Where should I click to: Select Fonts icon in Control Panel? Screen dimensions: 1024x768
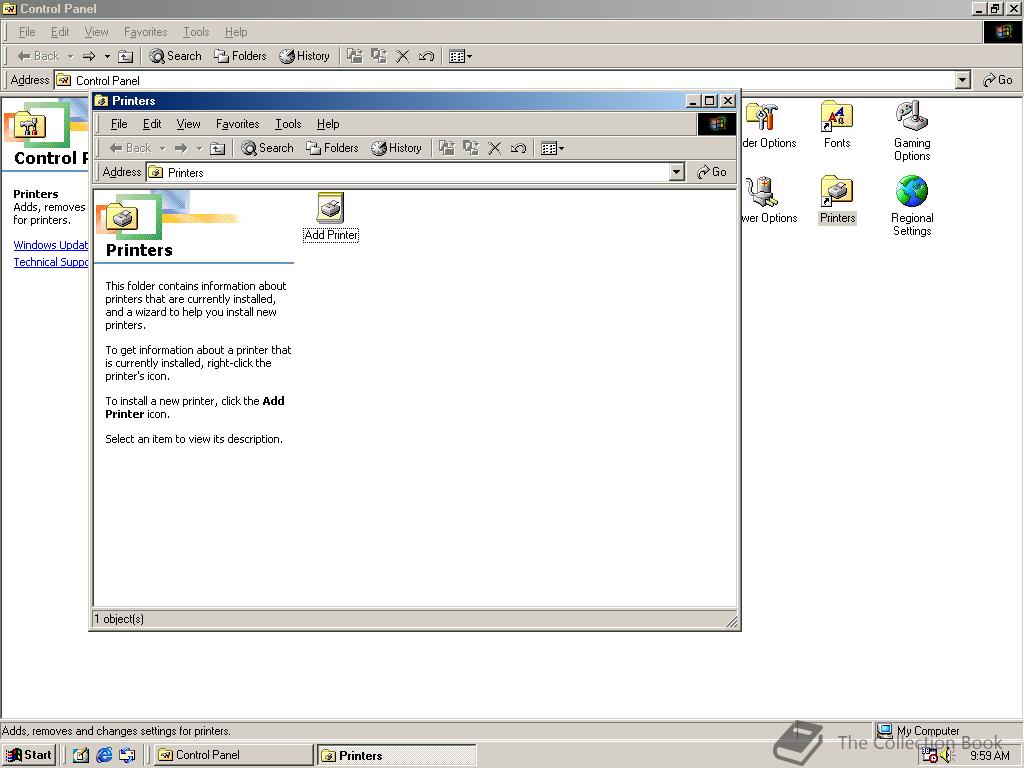pos(837,125)
